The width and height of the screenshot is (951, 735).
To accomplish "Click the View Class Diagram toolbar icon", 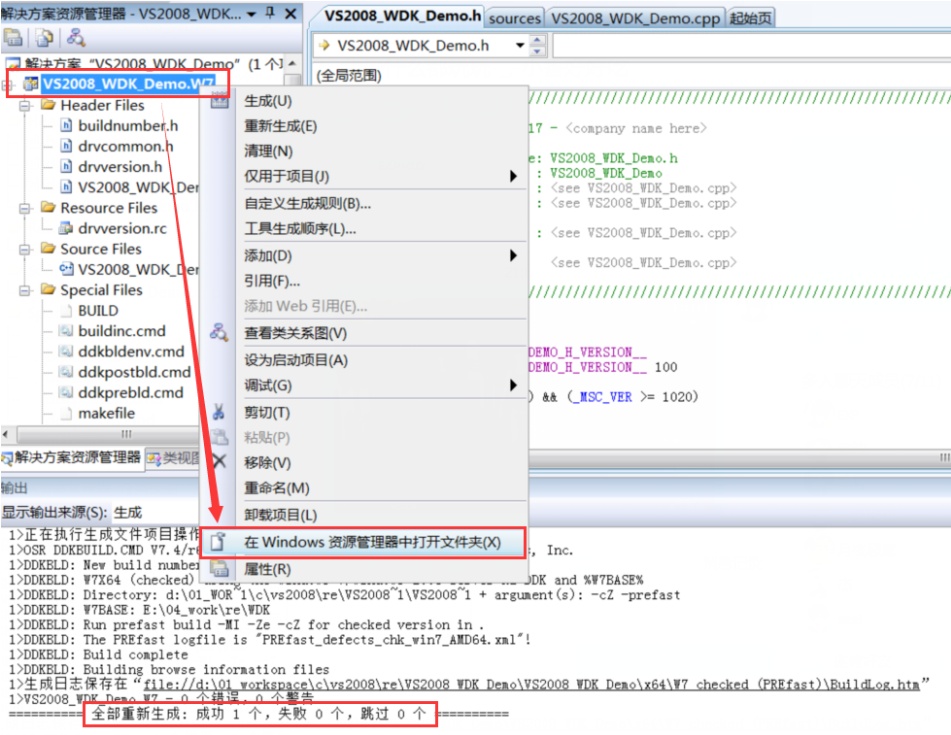I will tap(76, 38).
